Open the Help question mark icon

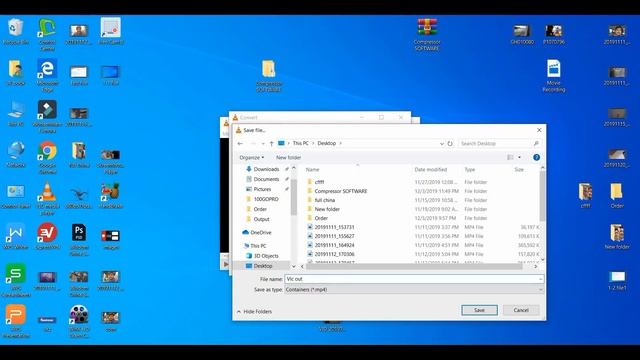coord(536,158)
